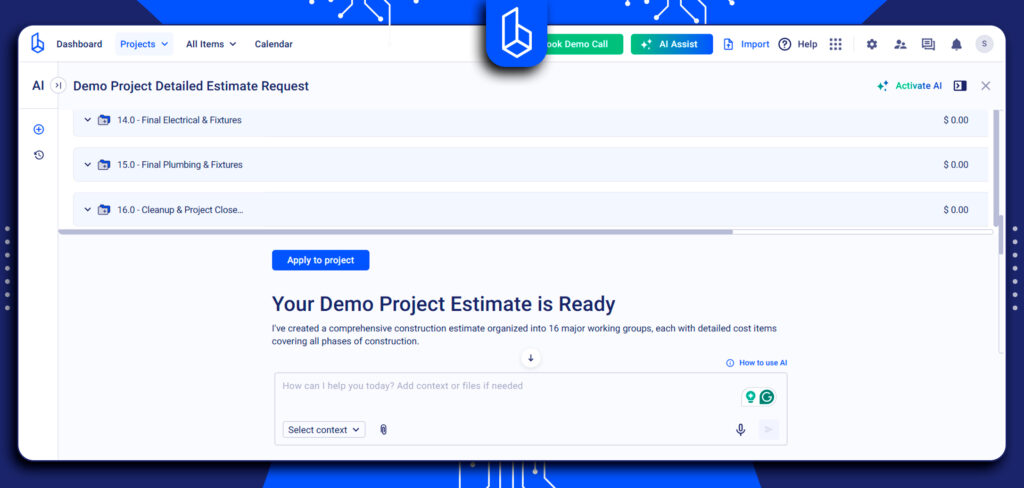Go to the Calendar page

[x=274, y=44]
